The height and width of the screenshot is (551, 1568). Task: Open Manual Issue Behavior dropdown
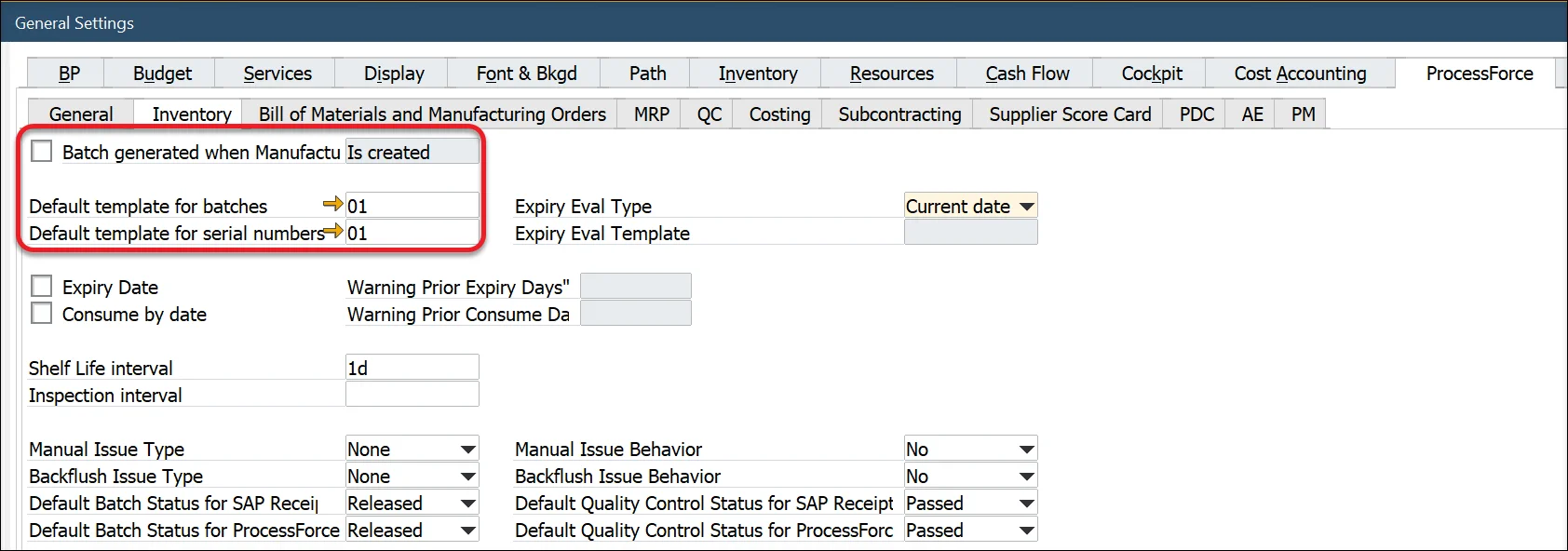click(x=970, y=449)
